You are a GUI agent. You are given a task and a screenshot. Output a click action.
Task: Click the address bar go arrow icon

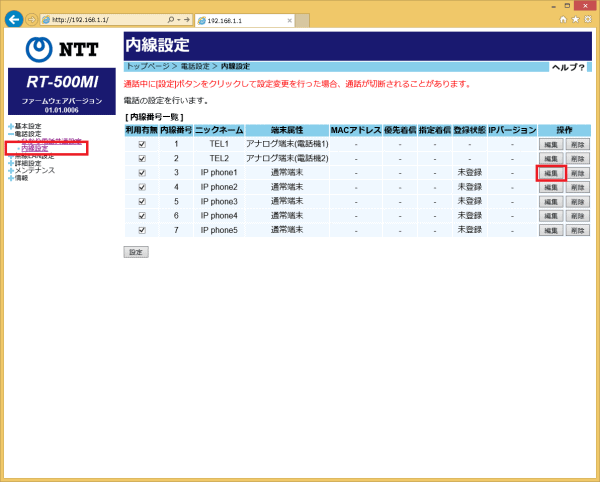tap(187, 20)
